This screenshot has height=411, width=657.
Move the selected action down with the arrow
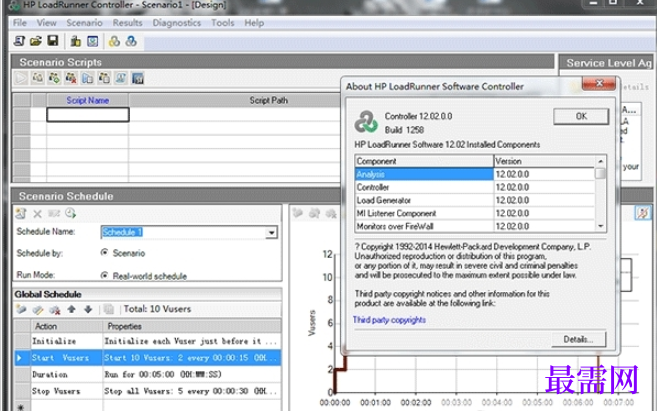coord(88,309)
